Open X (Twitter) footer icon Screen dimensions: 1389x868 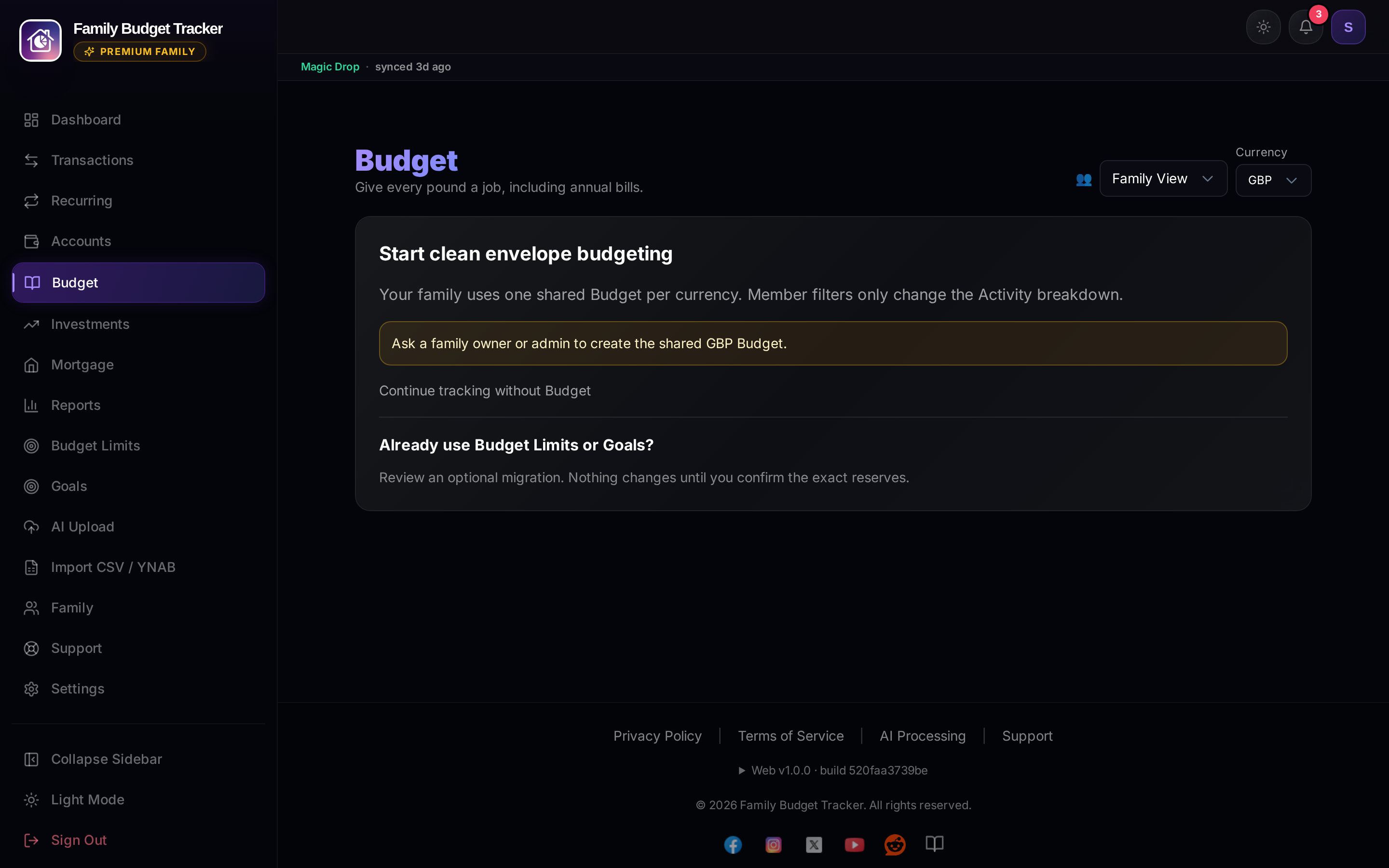tap(814, 844)
